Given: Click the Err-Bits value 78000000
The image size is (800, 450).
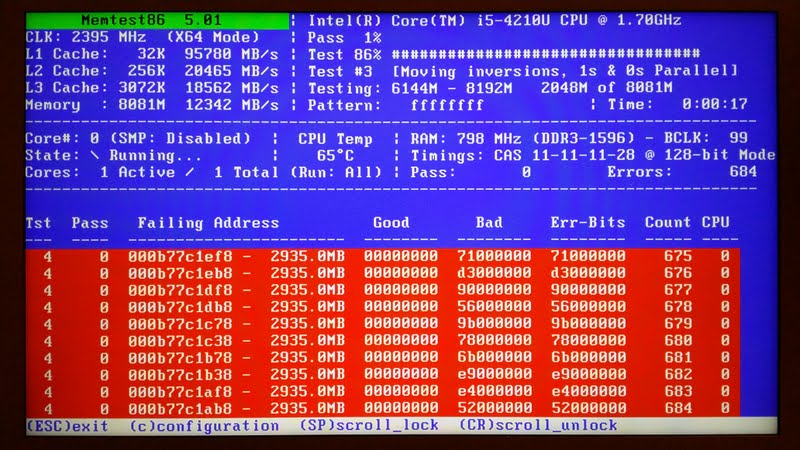Looking at the screenshot, I should click(x=588, y=340).
